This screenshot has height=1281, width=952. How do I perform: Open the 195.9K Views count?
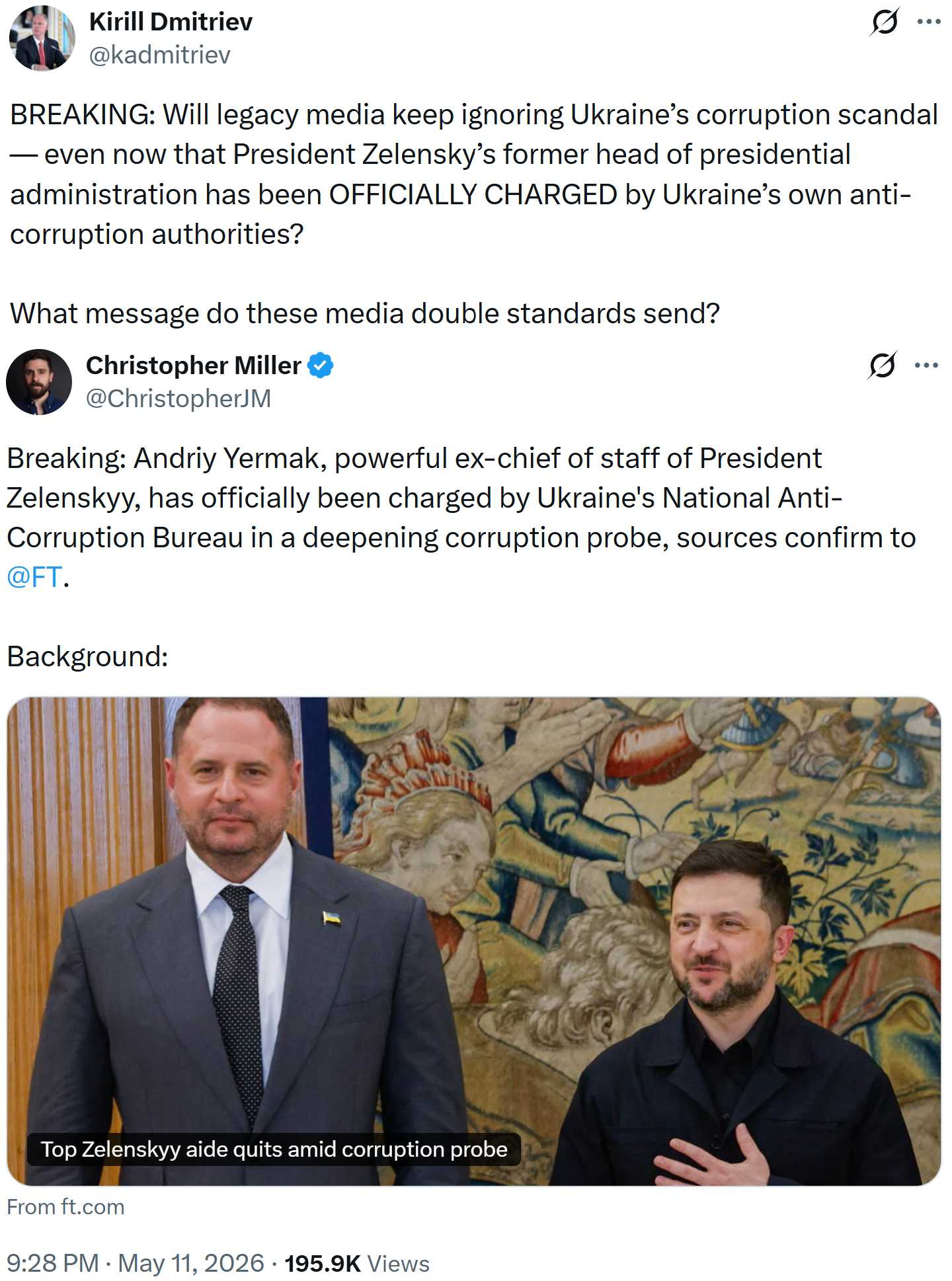[357, 1263]
